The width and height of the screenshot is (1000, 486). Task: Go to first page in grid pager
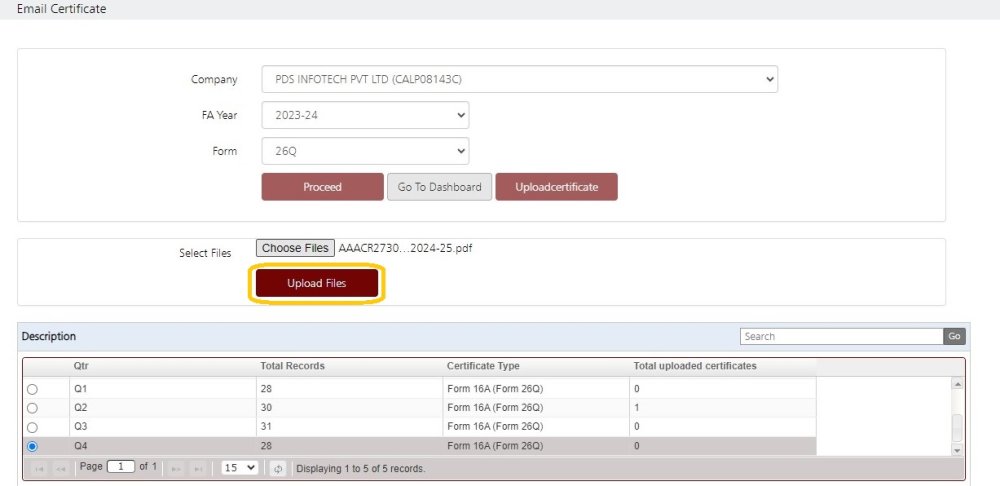tap(39, 469)
